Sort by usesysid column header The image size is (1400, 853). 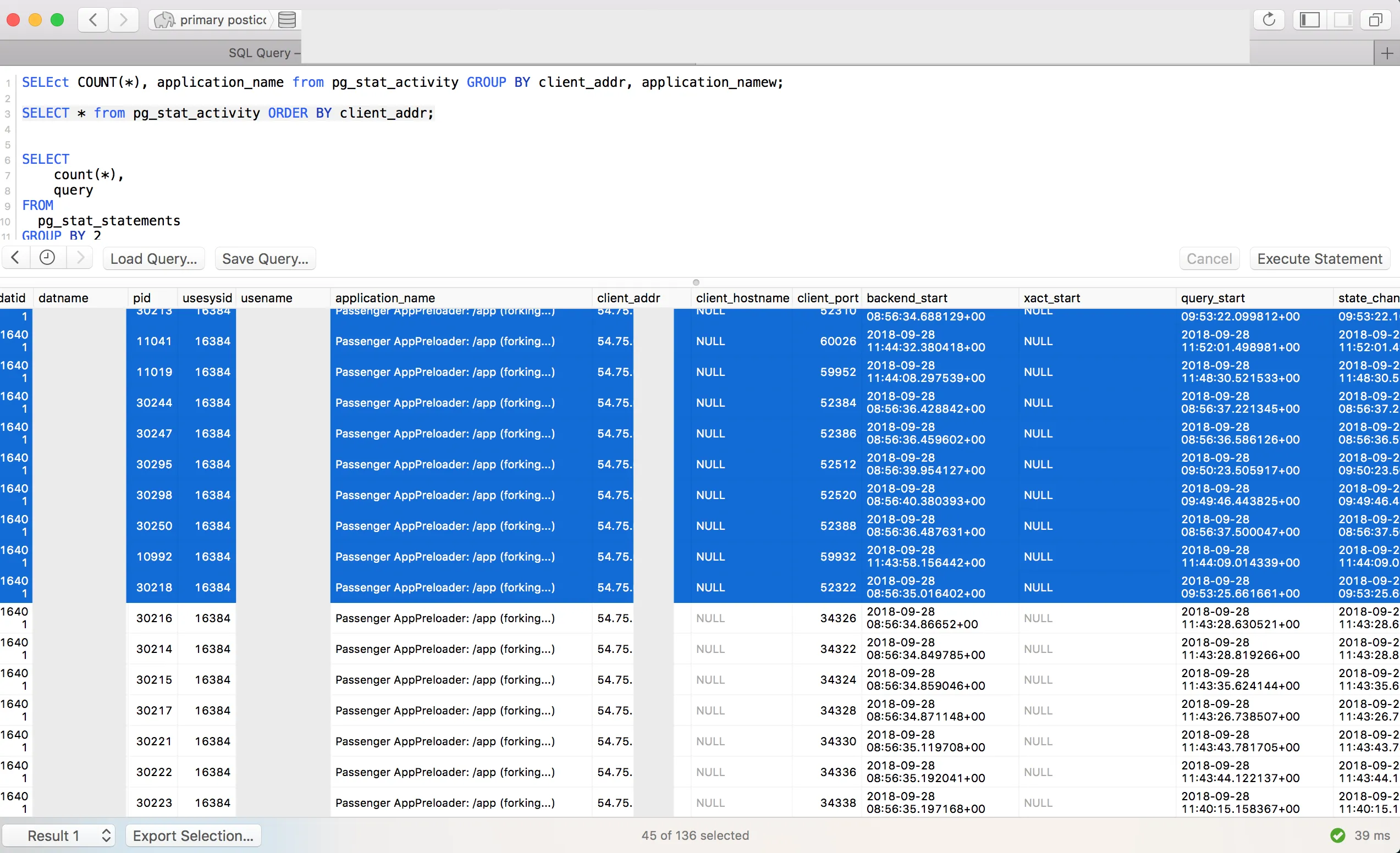(207, 297)
